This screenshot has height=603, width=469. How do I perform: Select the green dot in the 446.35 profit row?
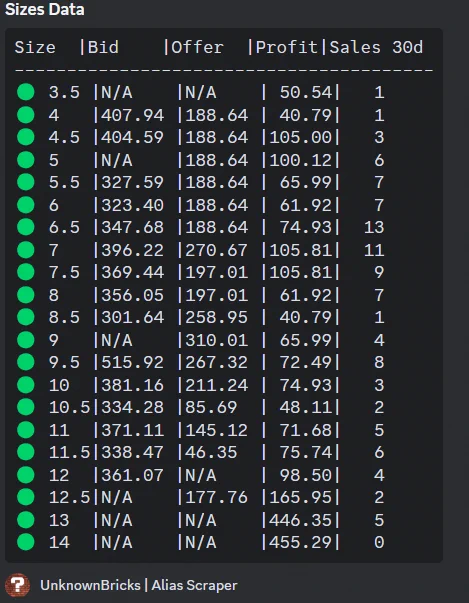point(26,520)
